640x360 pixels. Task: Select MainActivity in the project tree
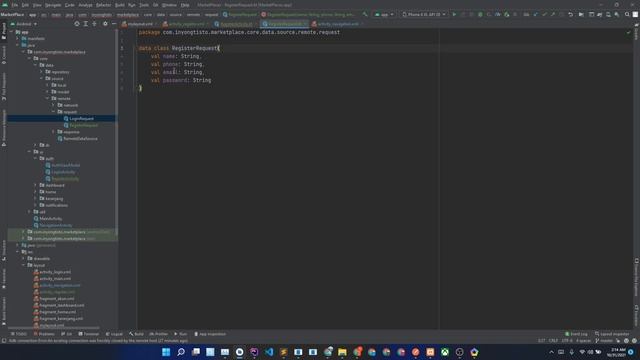click(51, 219)
